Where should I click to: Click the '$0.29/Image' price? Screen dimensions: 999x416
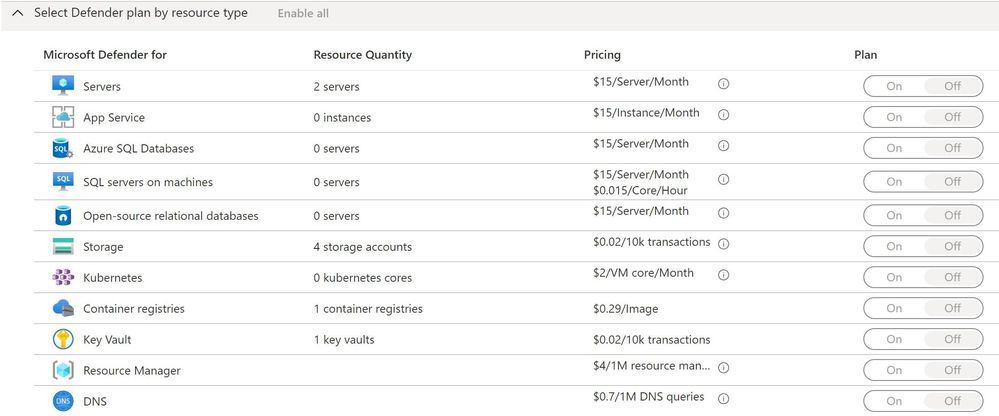click(626, 309)
